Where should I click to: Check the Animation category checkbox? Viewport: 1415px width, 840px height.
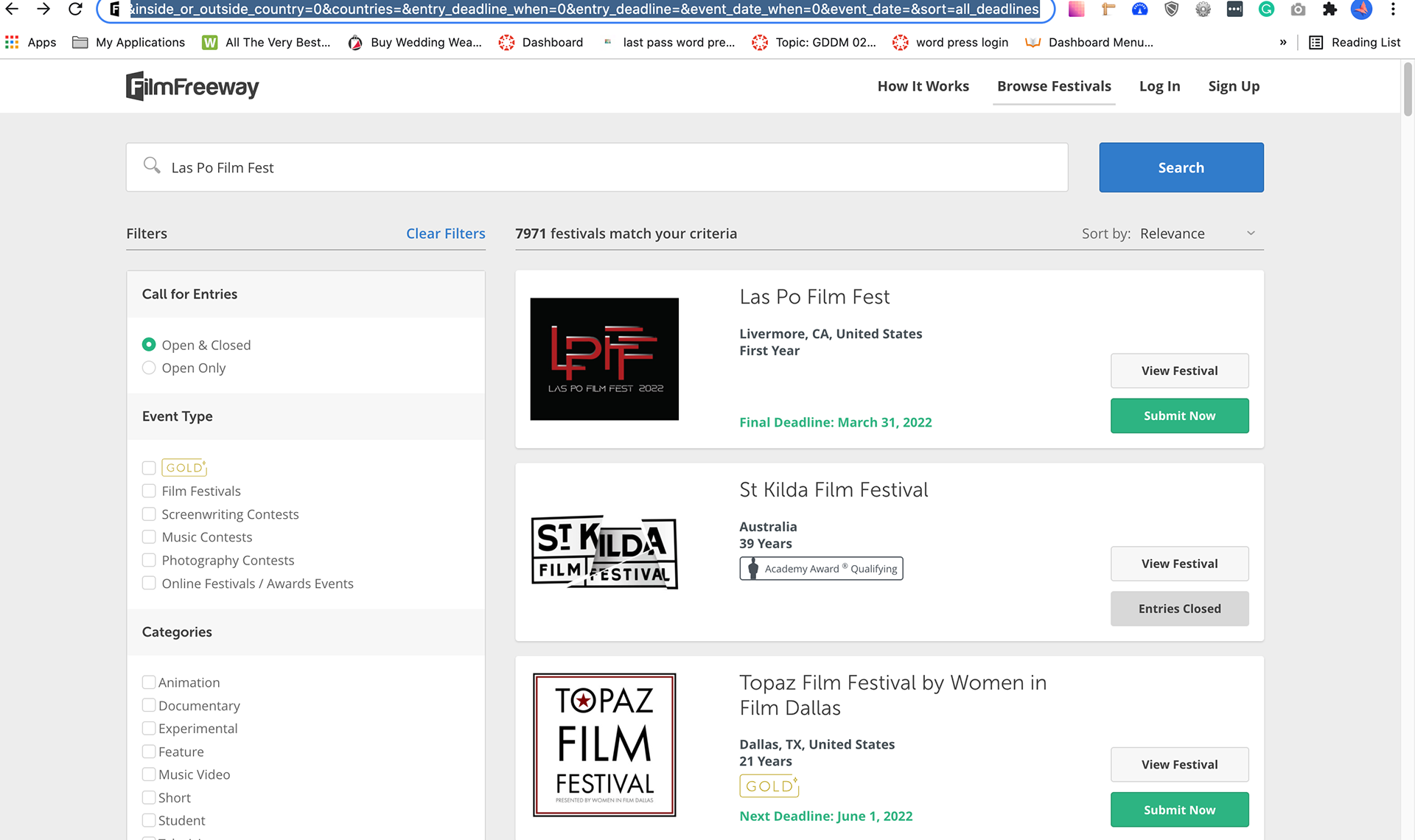coord(149,682)
